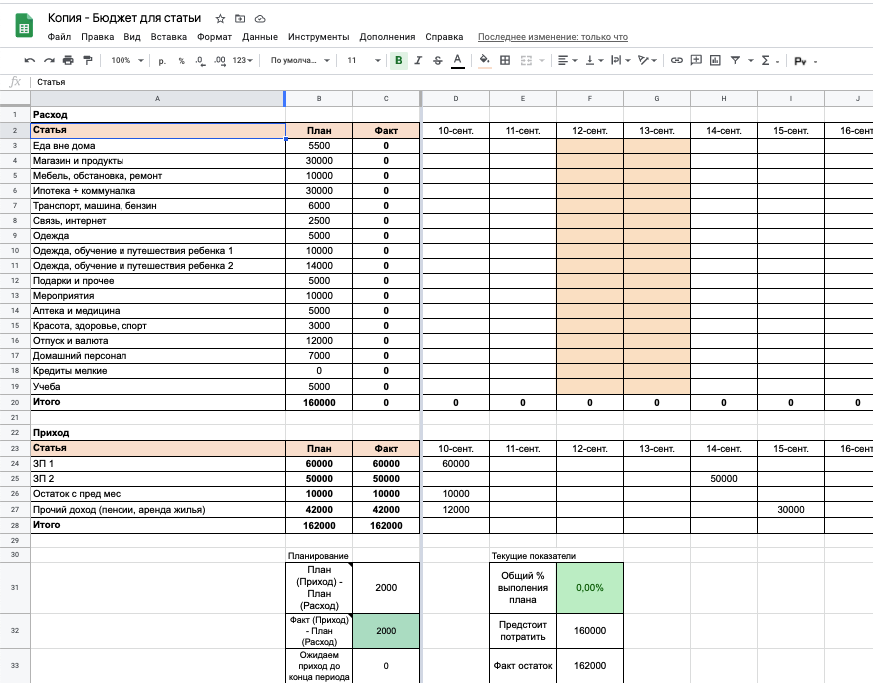Format as currency with the р. button
Viewport: 873px width, 683px height.
click(162, 61)
